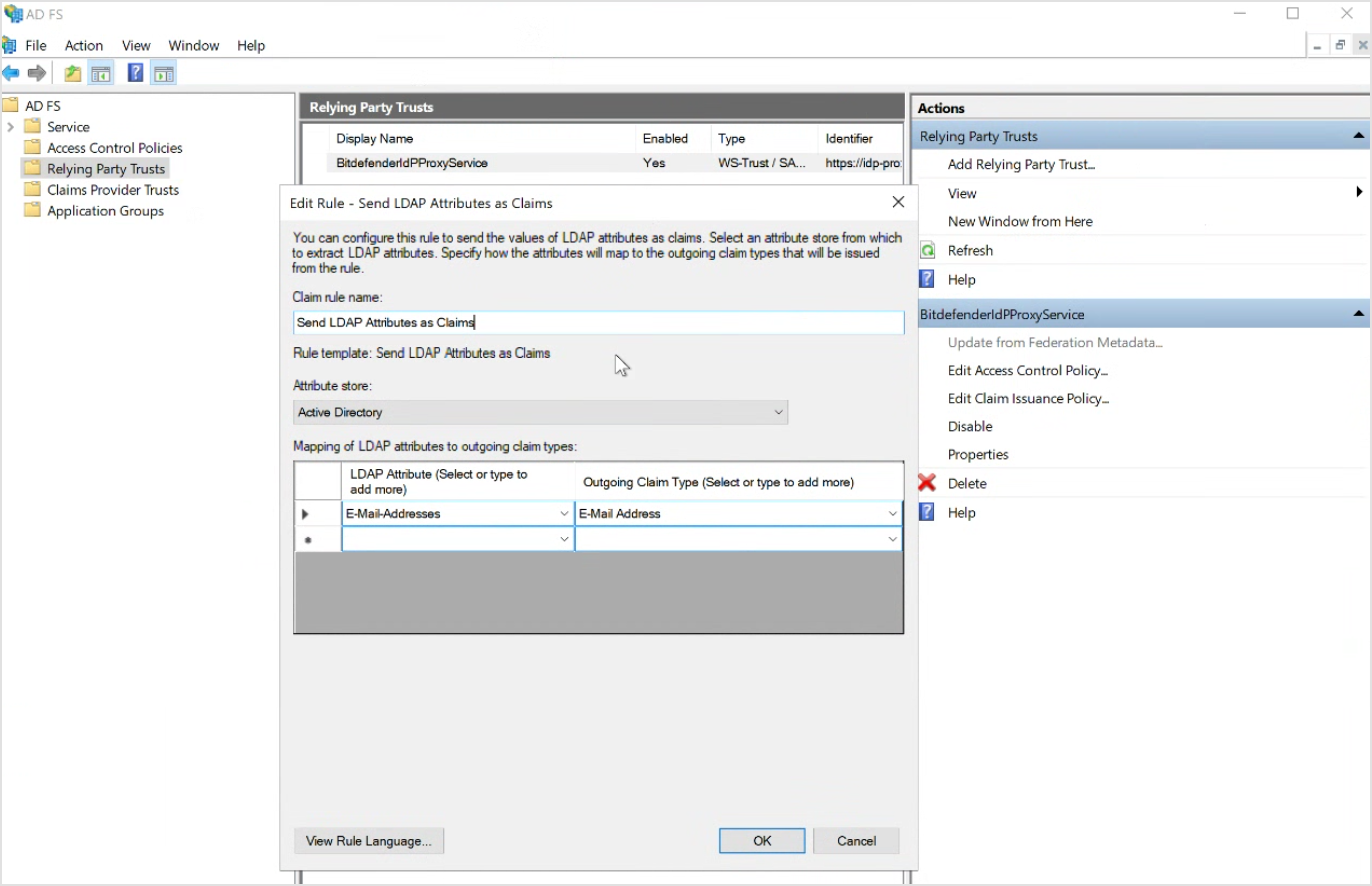This screenshot has height=886, width=1372.
Task: Click the Application Groups folder icon
Action: [32, 211]
